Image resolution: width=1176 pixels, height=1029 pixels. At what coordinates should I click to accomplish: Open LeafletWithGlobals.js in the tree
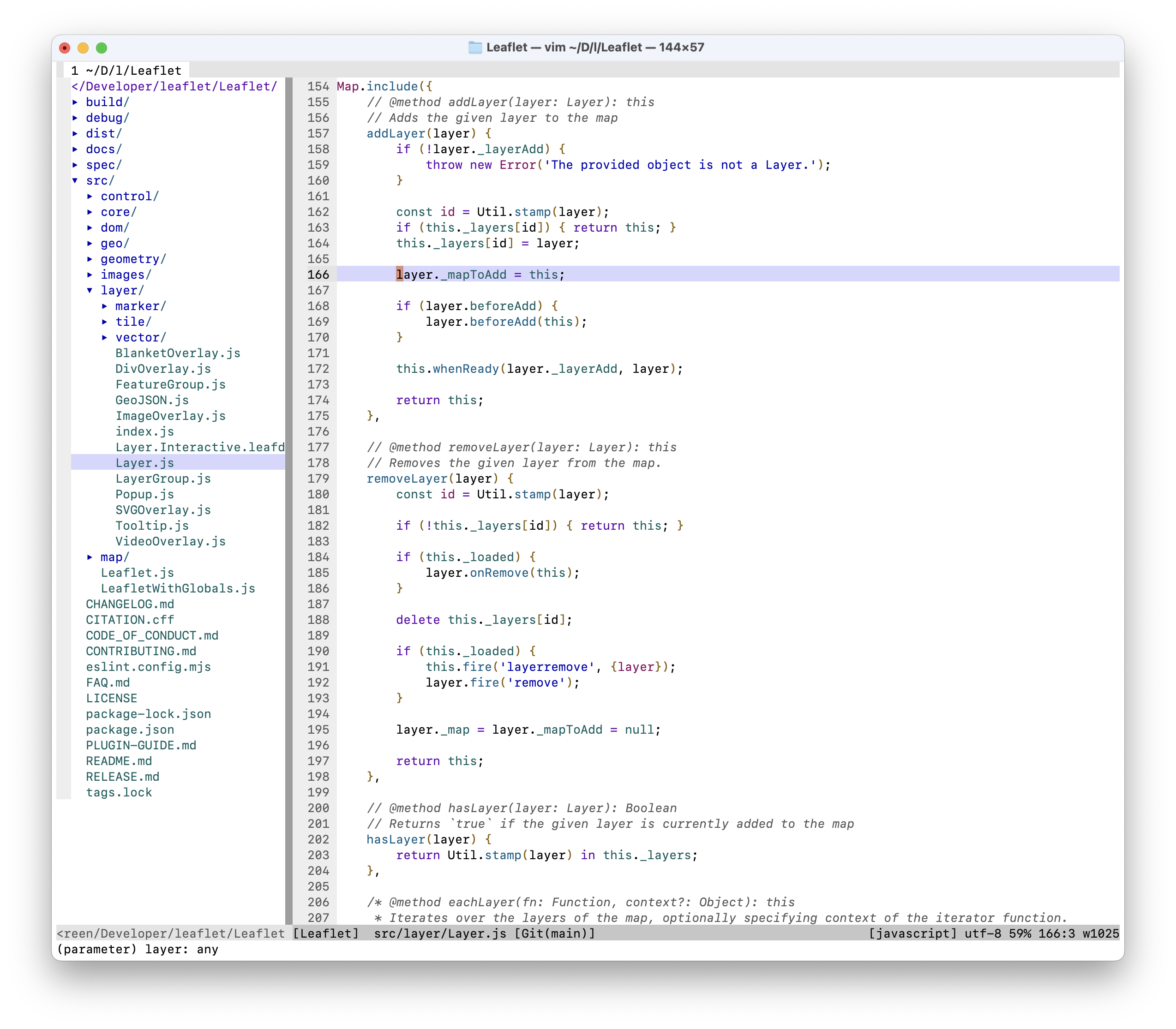click(x=178, y=589)
